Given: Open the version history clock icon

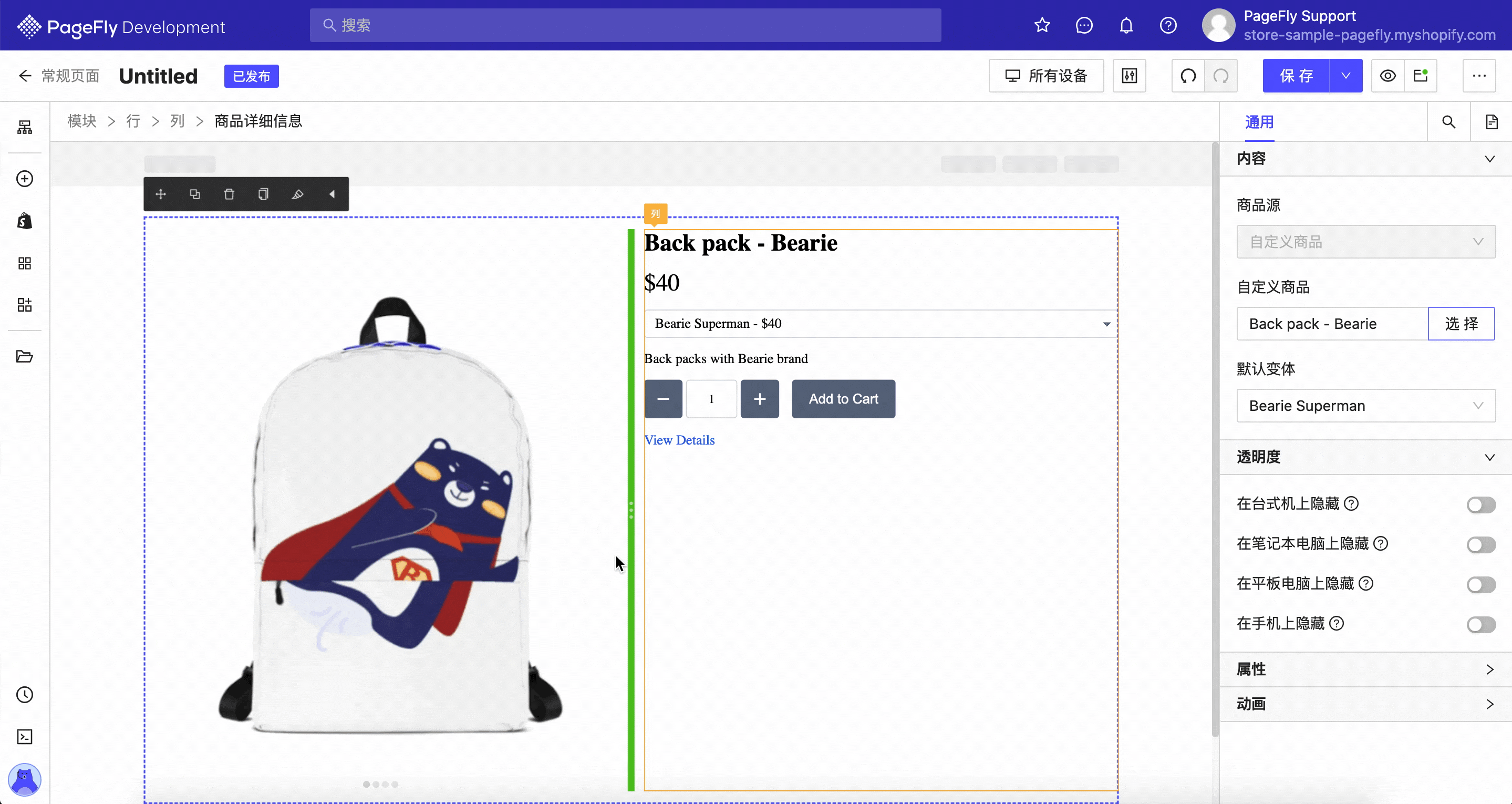Looking at the screenshot, I should [25, 695].
